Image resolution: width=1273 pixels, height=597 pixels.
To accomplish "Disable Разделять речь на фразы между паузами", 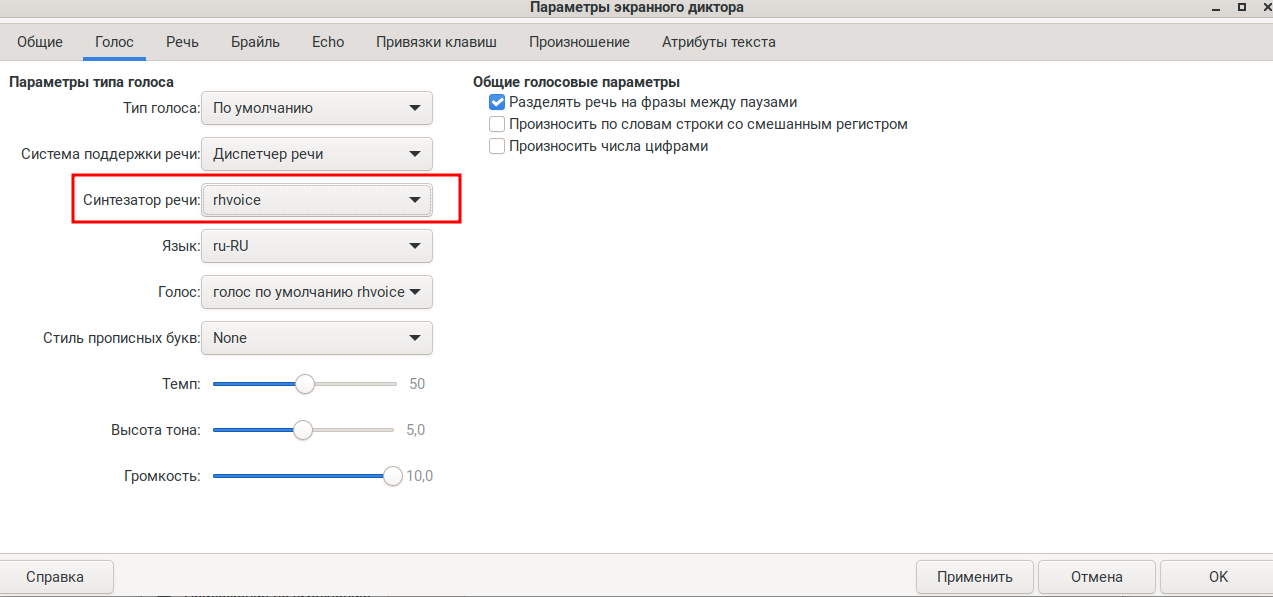I will 497,102.
